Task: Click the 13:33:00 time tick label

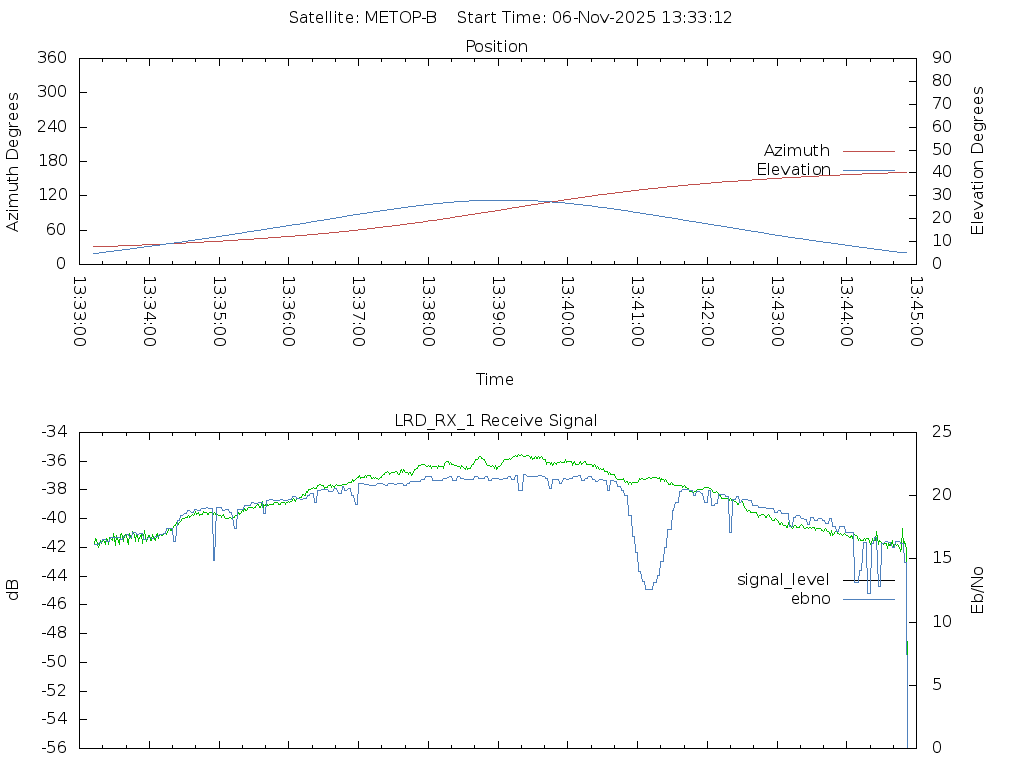Action: pyautogui.click(x=79, y=311)
